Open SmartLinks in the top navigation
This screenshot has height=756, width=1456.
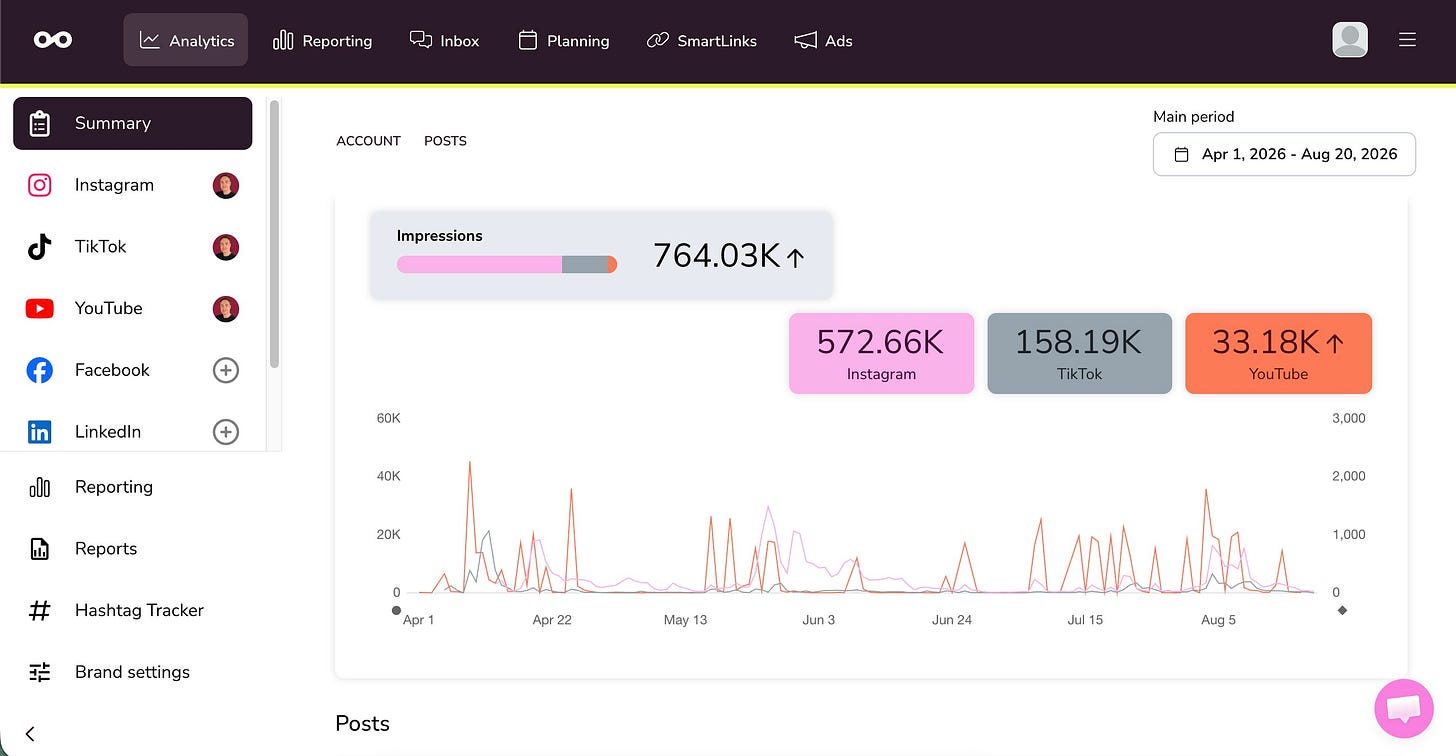[x=702, y=41]
